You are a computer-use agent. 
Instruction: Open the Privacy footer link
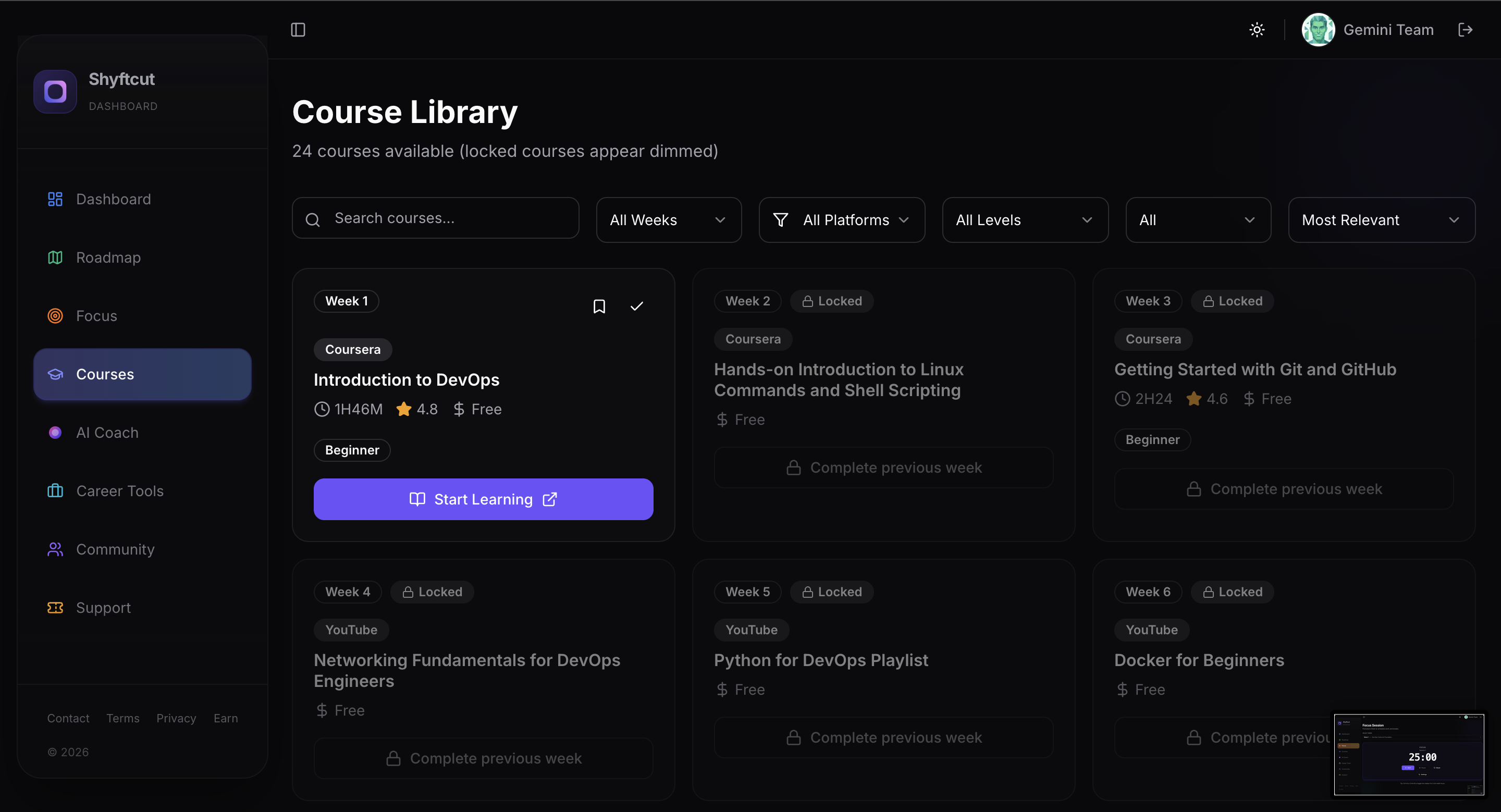pos(176,718)
